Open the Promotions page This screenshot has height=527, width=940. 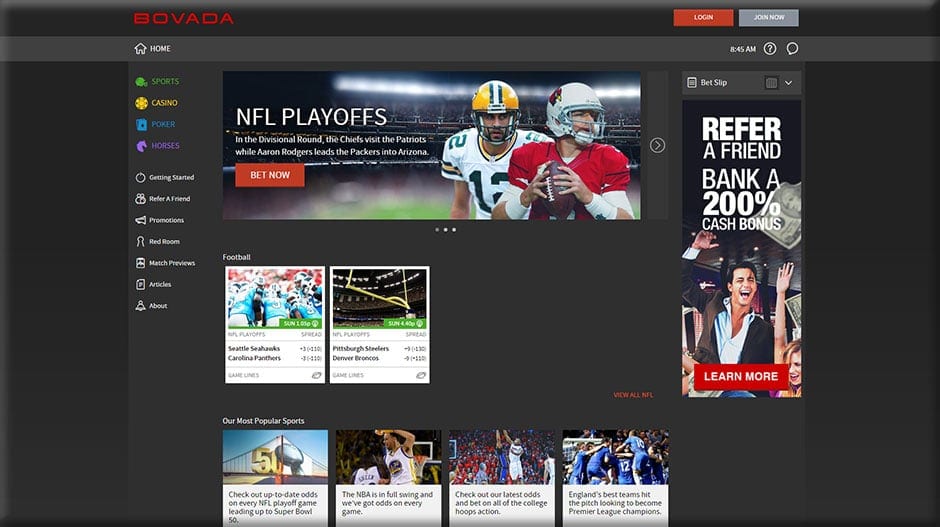click(x=167, y=220)
